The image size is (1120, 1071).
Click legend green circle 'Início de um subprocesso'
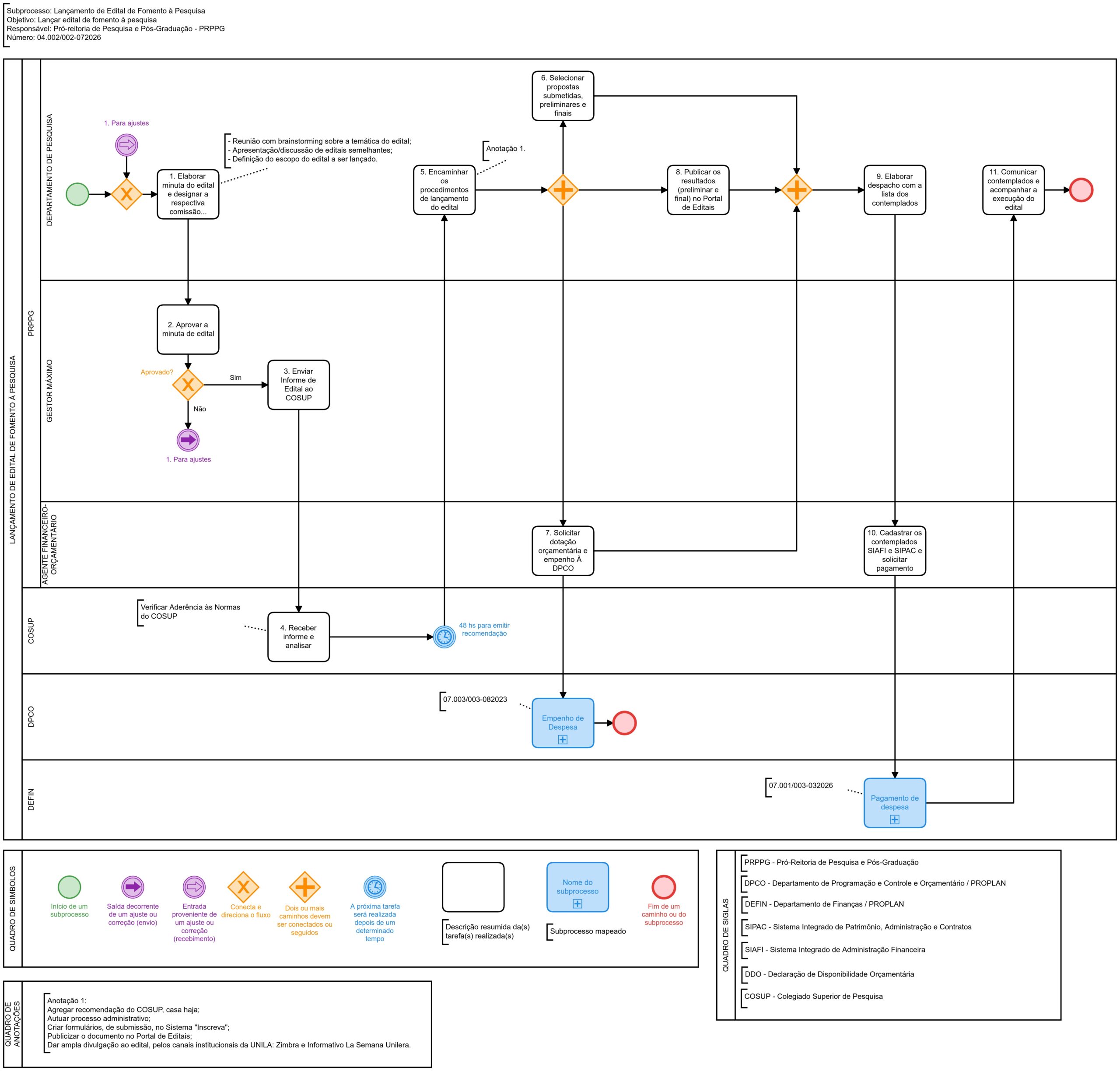70,887
